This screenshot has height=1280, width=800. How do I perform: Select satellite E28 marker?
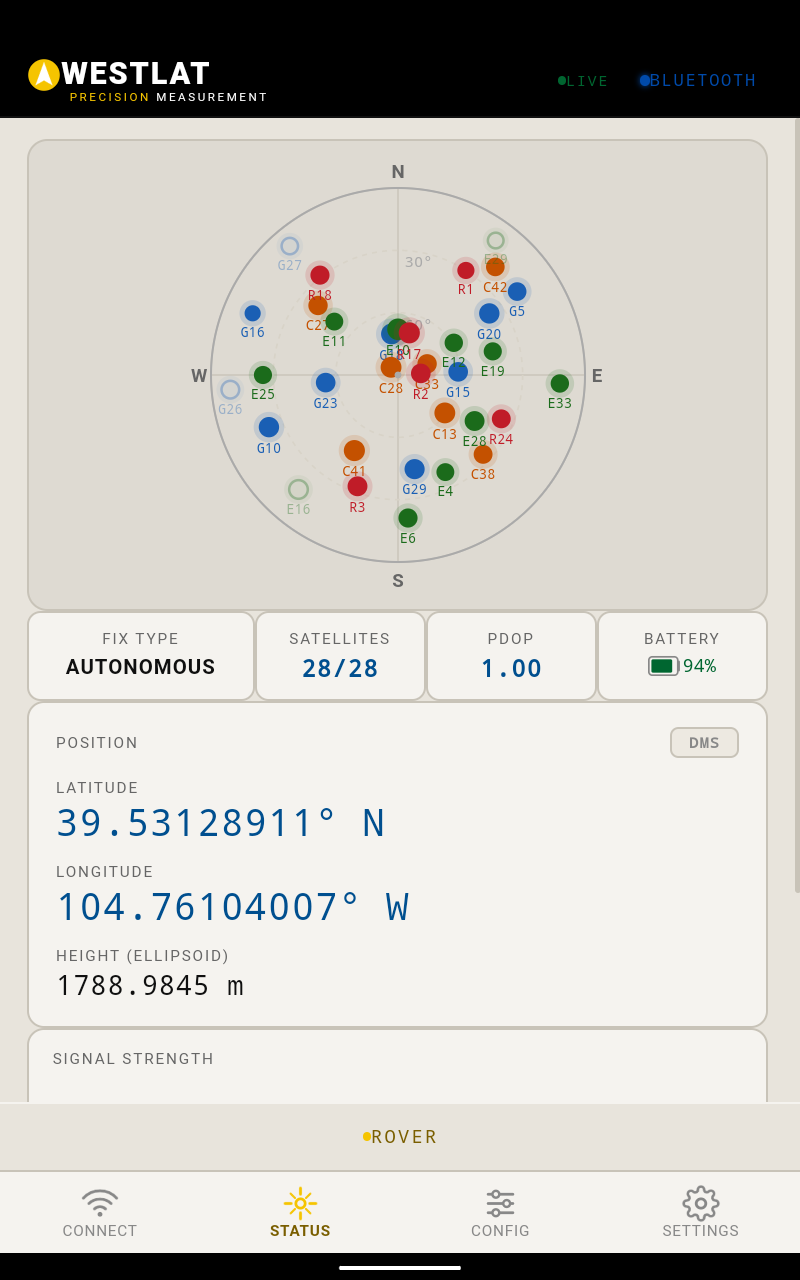pos(475,421)
